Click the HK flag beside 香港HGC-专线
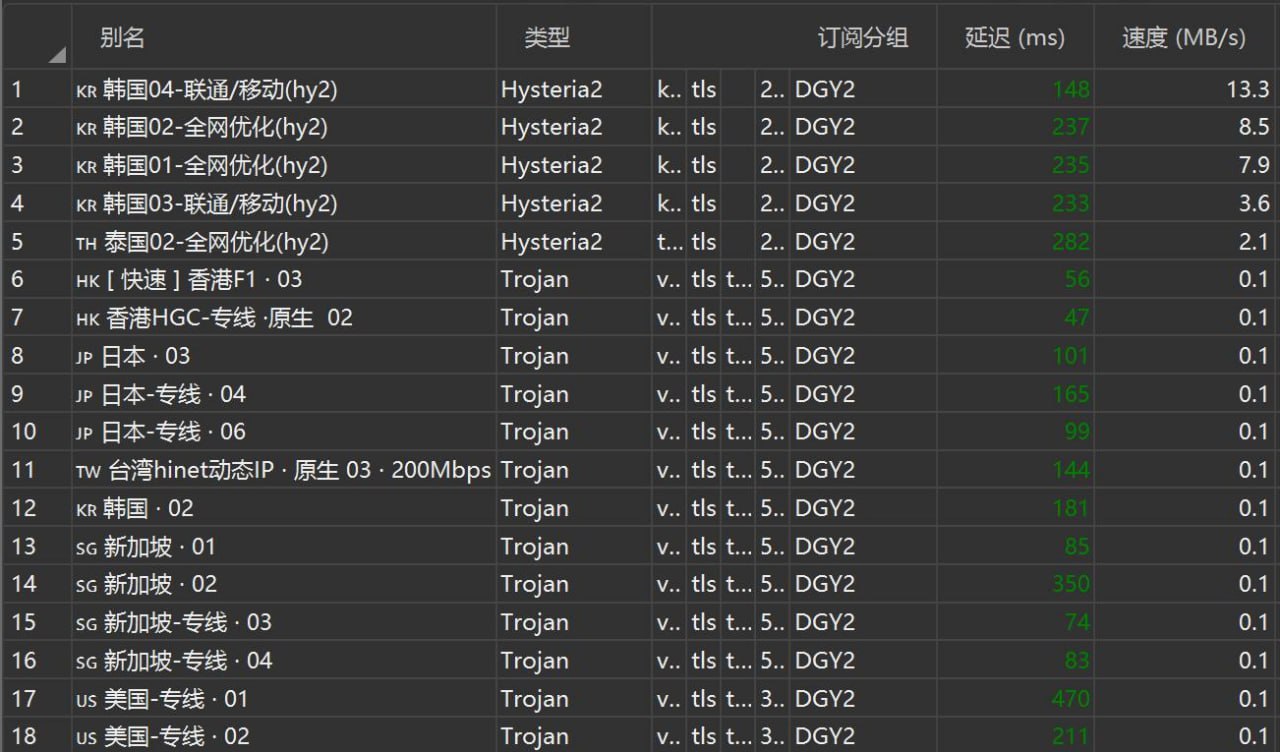Screen dimensions: 1280x752 pyautogui.click(x=87, y=319)
